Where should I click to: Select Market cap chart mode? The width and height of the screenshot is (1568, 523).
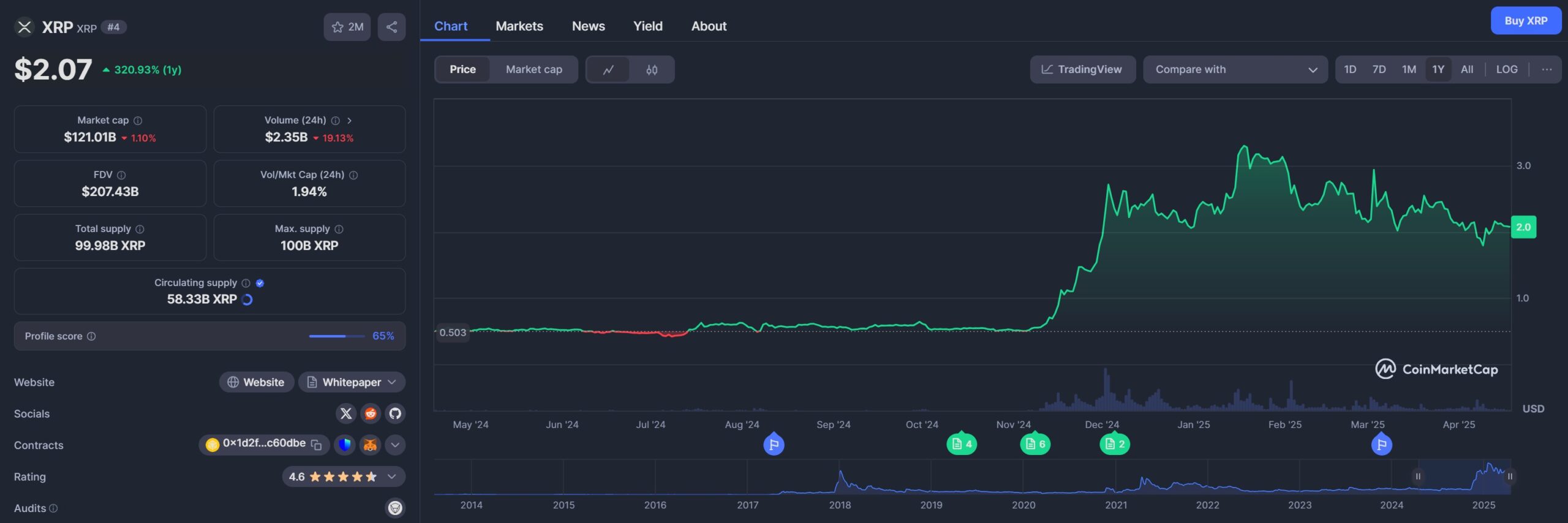tap(533, 70)
